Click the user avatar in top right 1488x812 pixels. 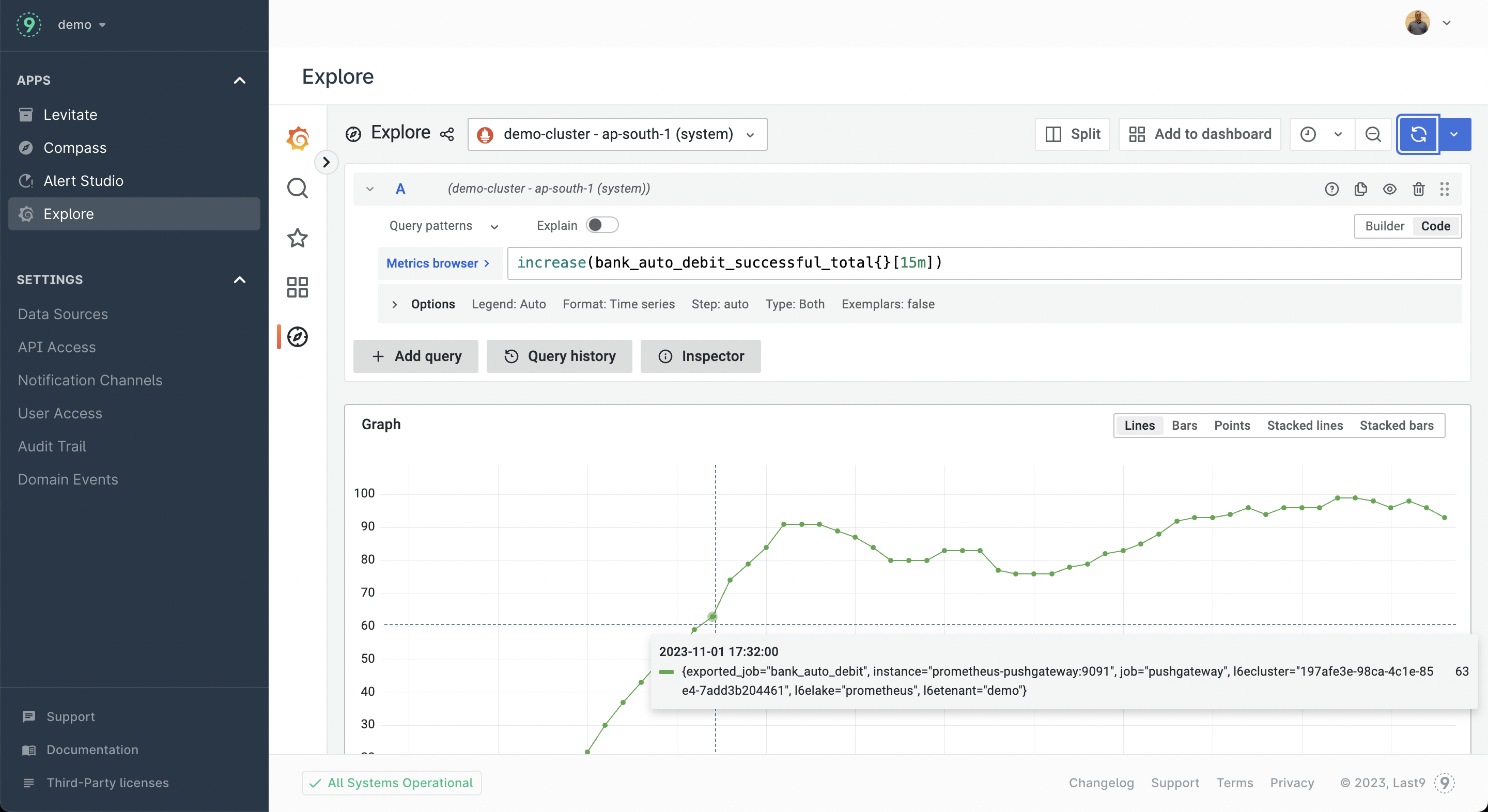1417,23
